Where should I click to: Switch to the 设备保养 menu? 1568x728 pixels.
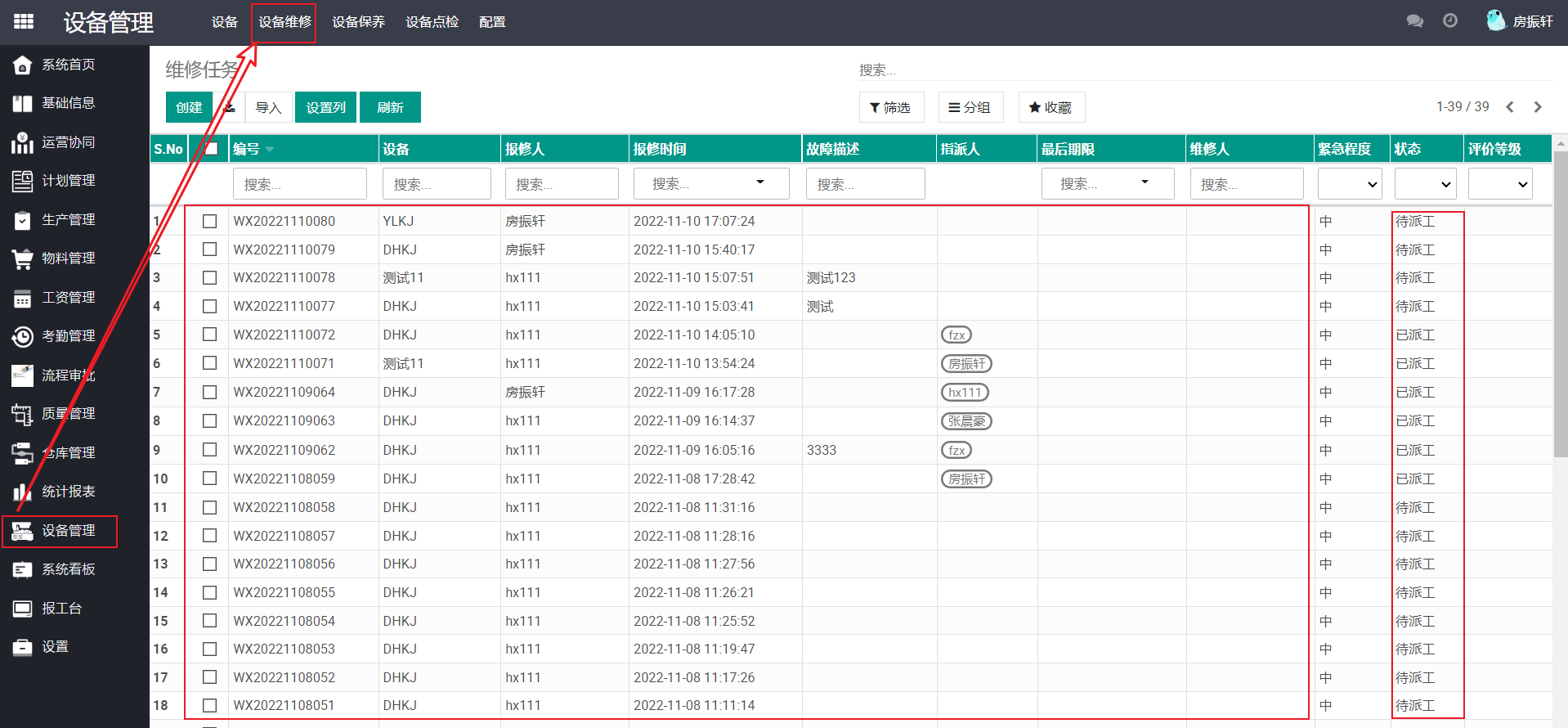coord(358,22)
